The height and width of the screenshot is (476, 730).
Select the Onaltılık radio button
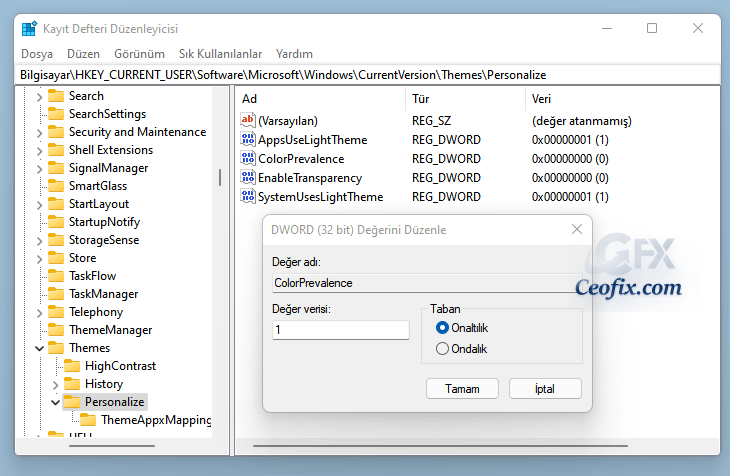(x=442, y=328)
